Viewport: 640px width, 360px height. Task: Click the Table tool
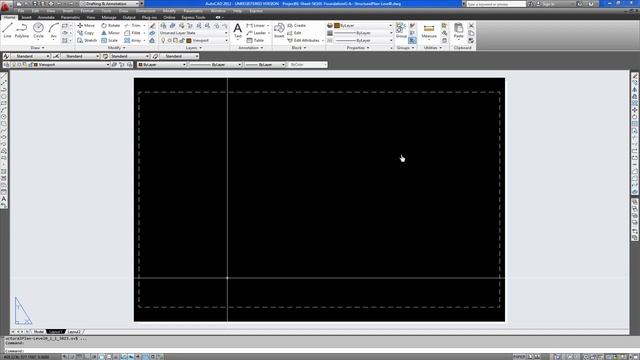[x=256, y=40]
